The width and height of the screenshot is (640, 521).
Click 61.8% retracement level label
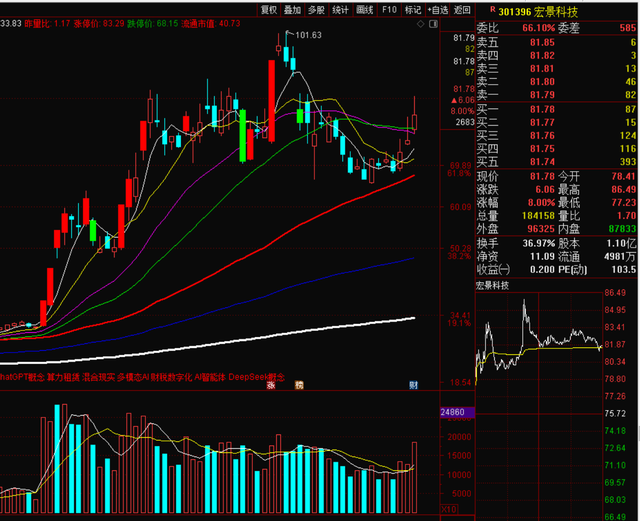[459, 174]
